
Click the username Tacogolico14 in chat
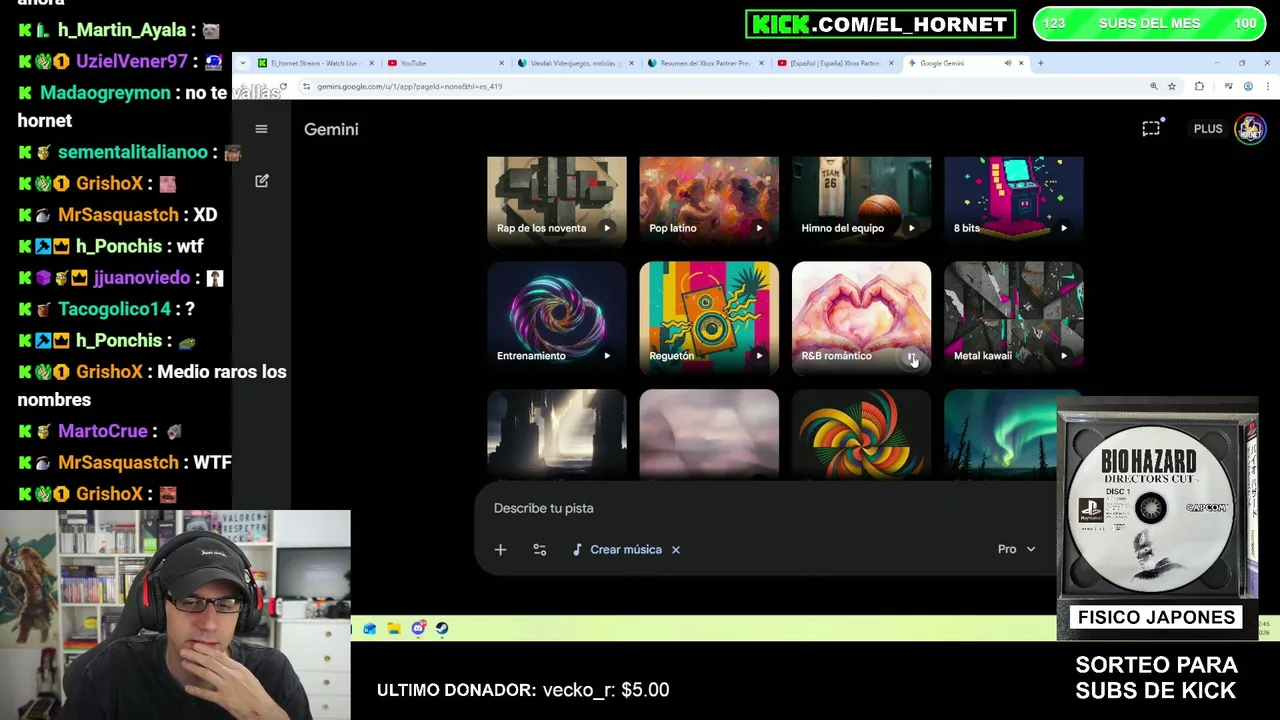point(115,309)
